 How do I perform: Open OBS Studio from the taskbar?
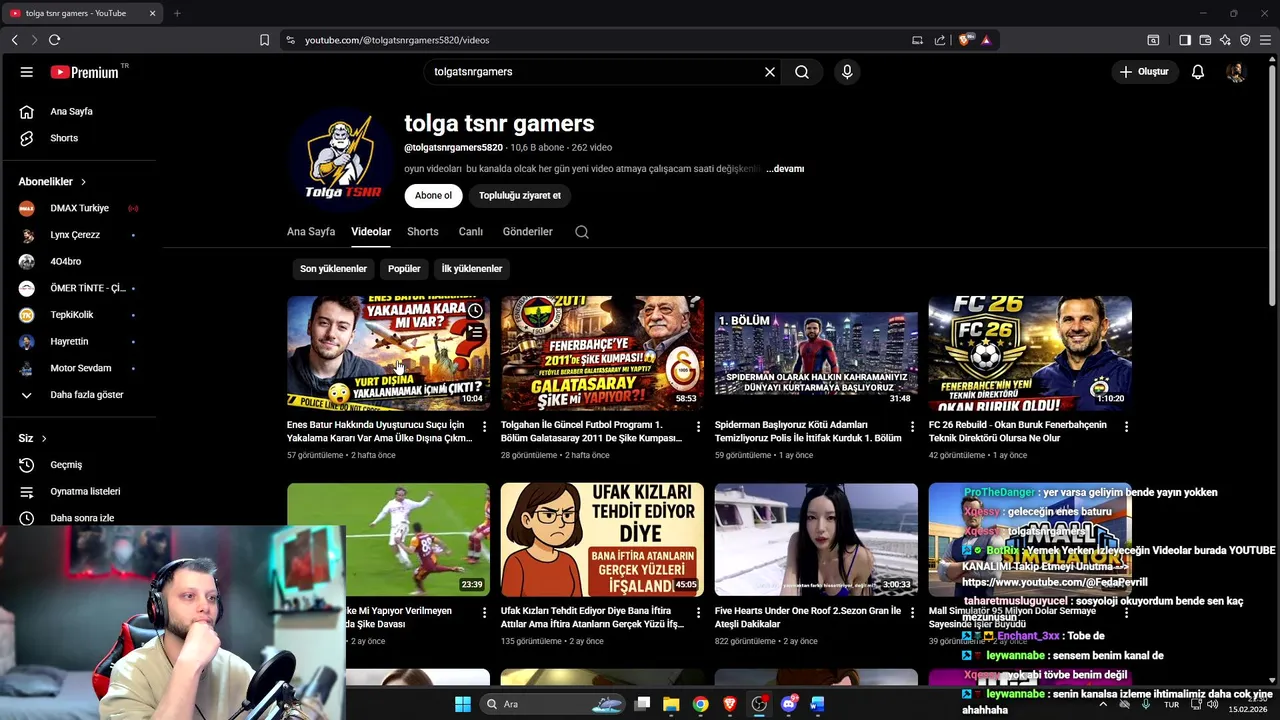click(x=759, y=704)
